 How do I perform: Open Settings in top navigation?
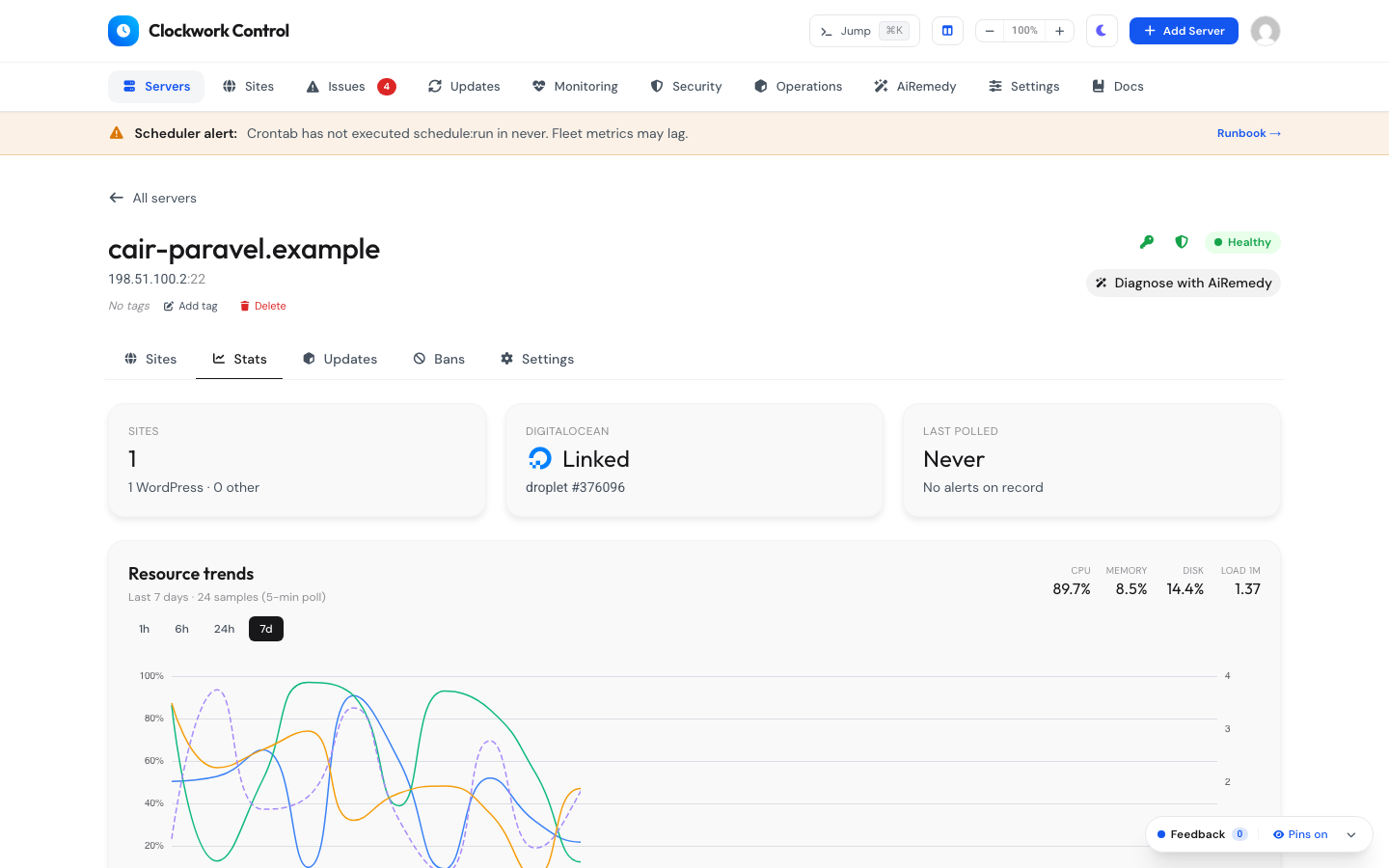coord(1024,87)
